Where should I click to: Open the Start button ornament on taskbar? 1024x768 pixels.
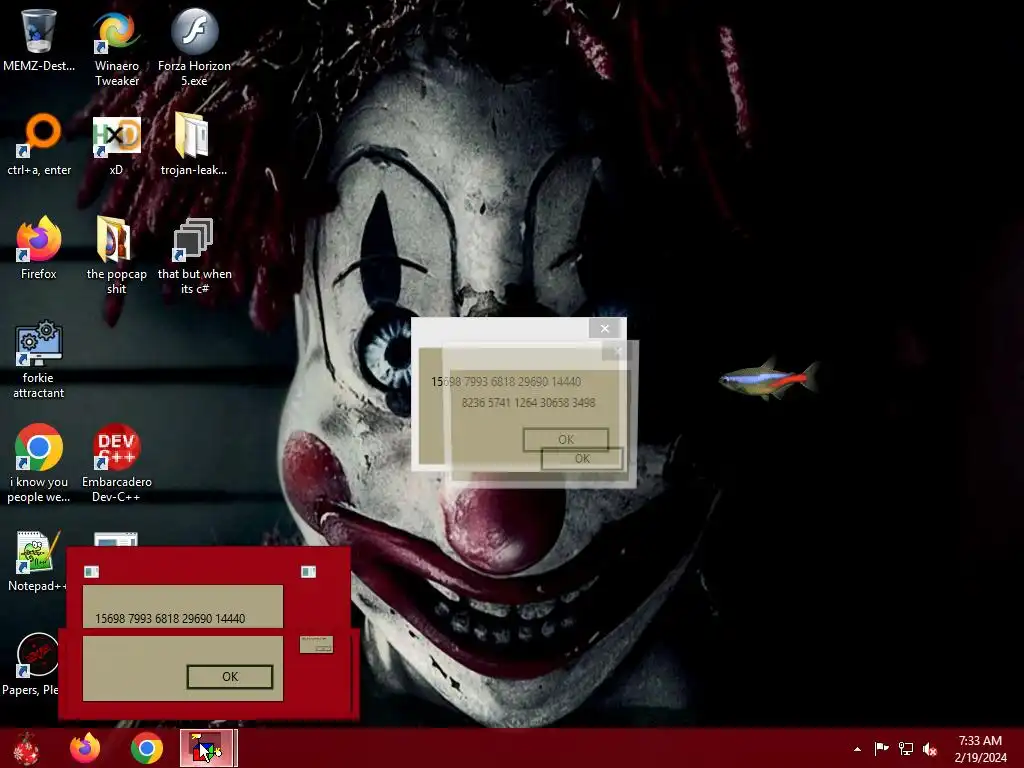(x=26, y=748)
